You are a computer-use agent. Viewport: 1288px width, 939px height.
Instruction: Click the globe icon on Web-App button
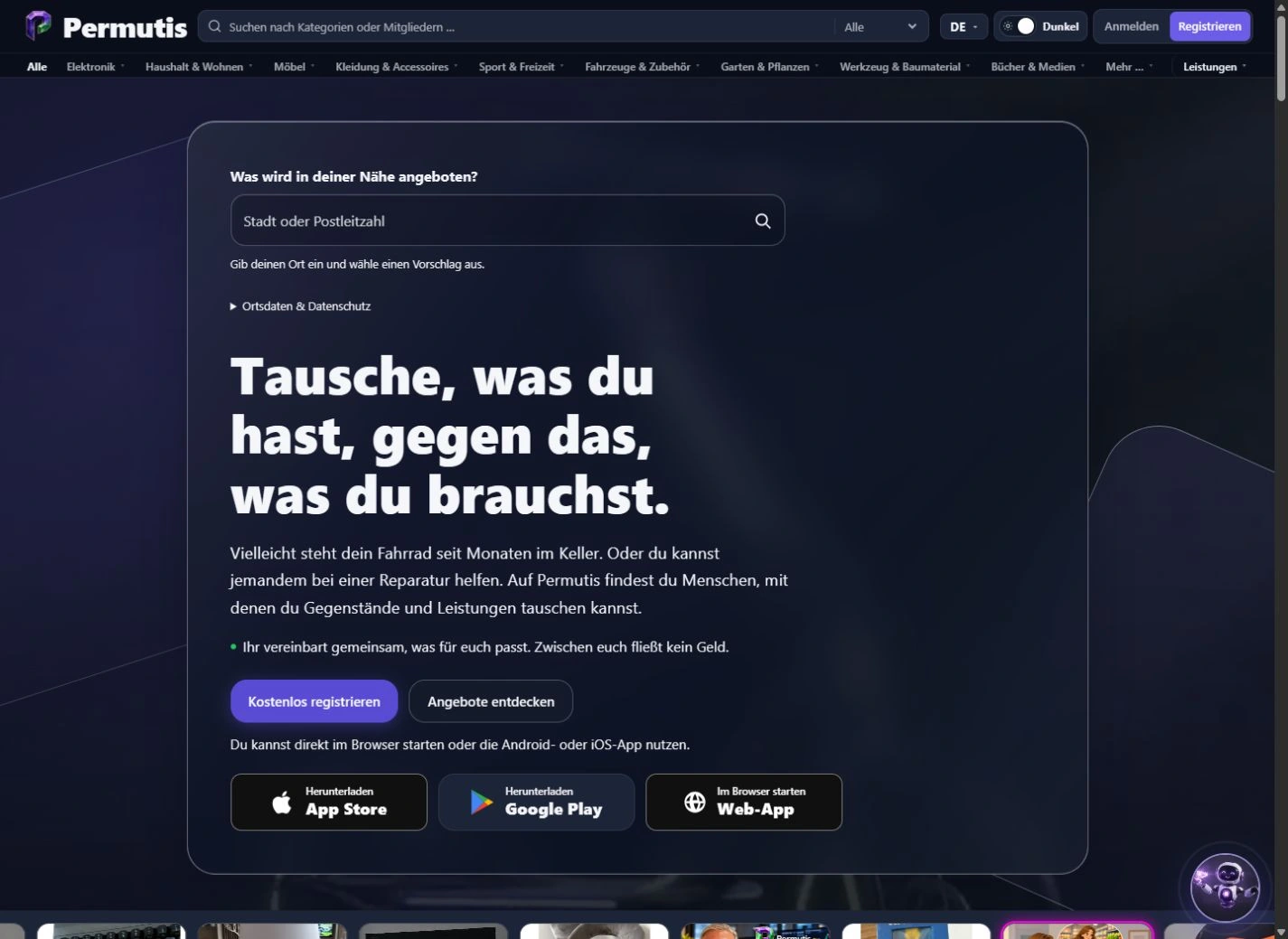(x=695, y=802)
